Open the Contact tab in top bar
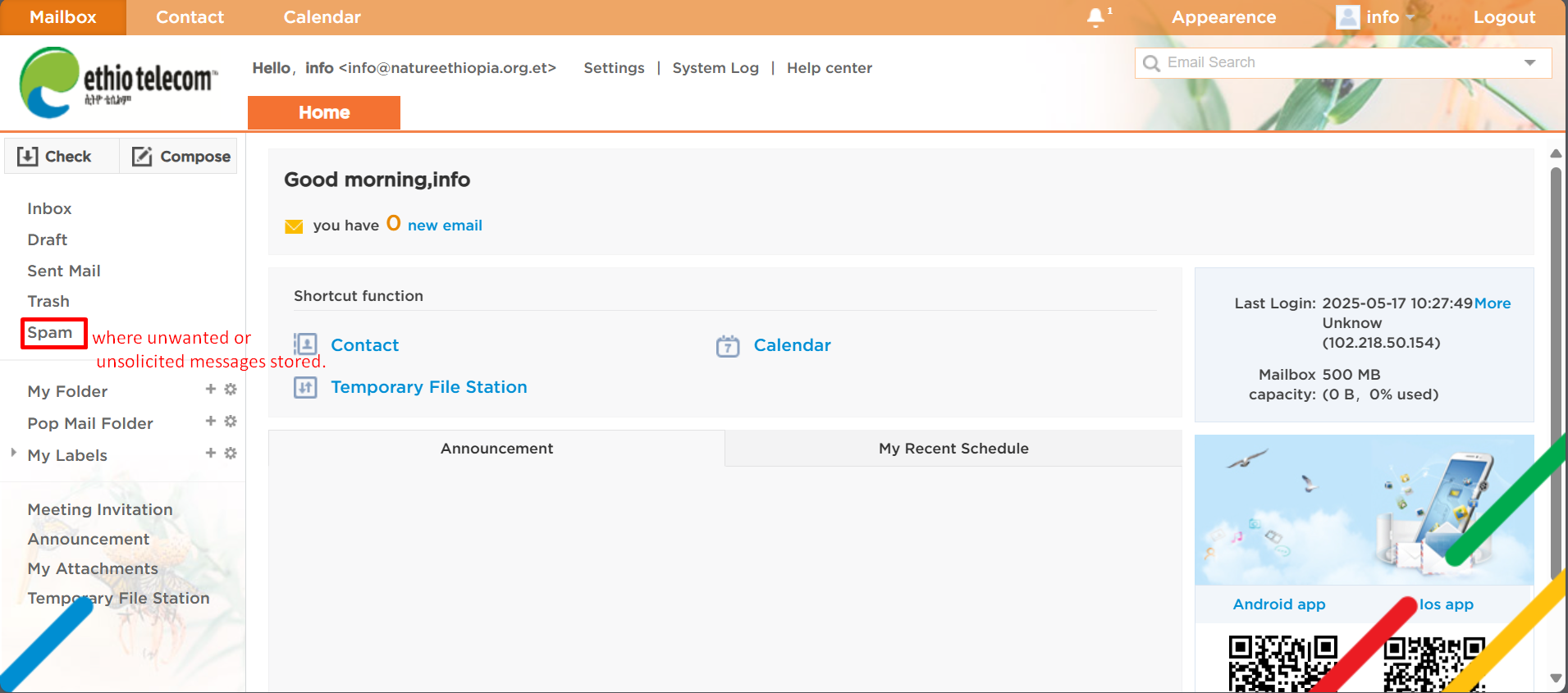Viewport: 1568px width, 693px height. pyautogui.click(x=190, y=17)
